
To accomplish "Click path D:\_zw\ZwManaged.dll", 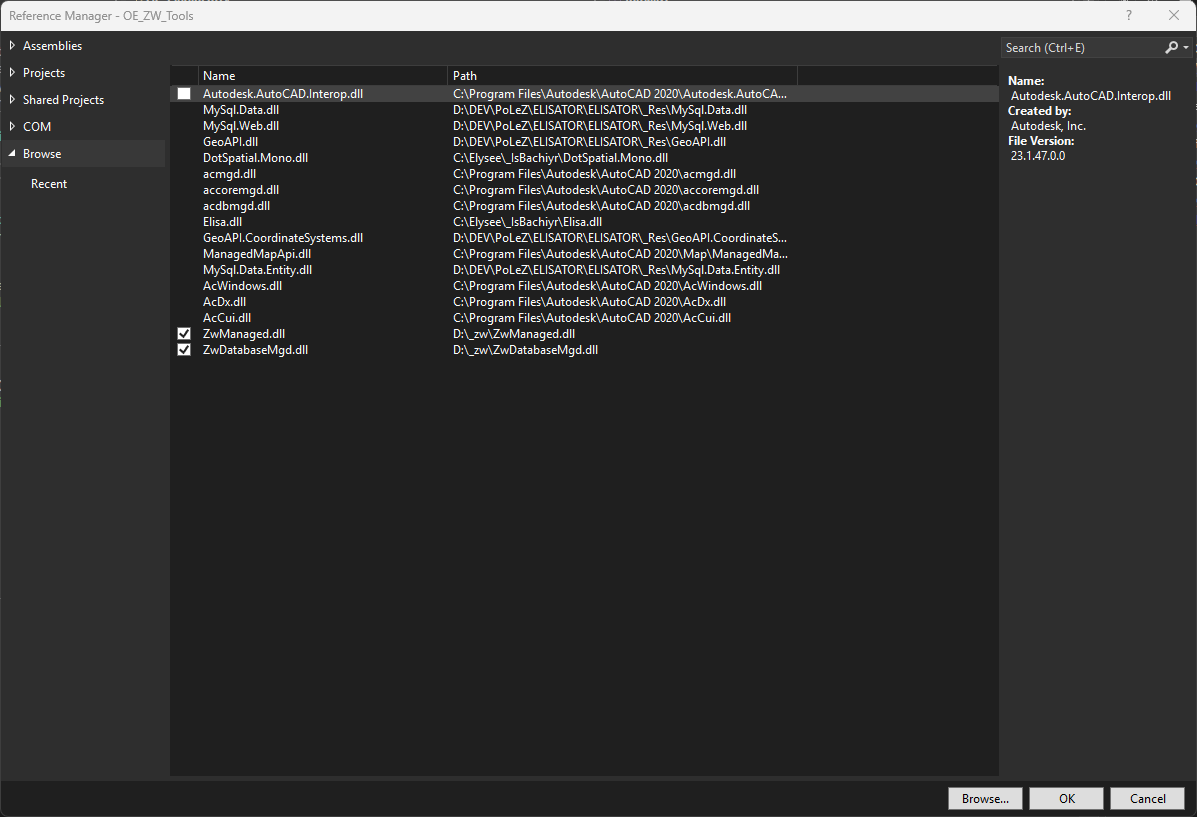I will coord(514,334).
